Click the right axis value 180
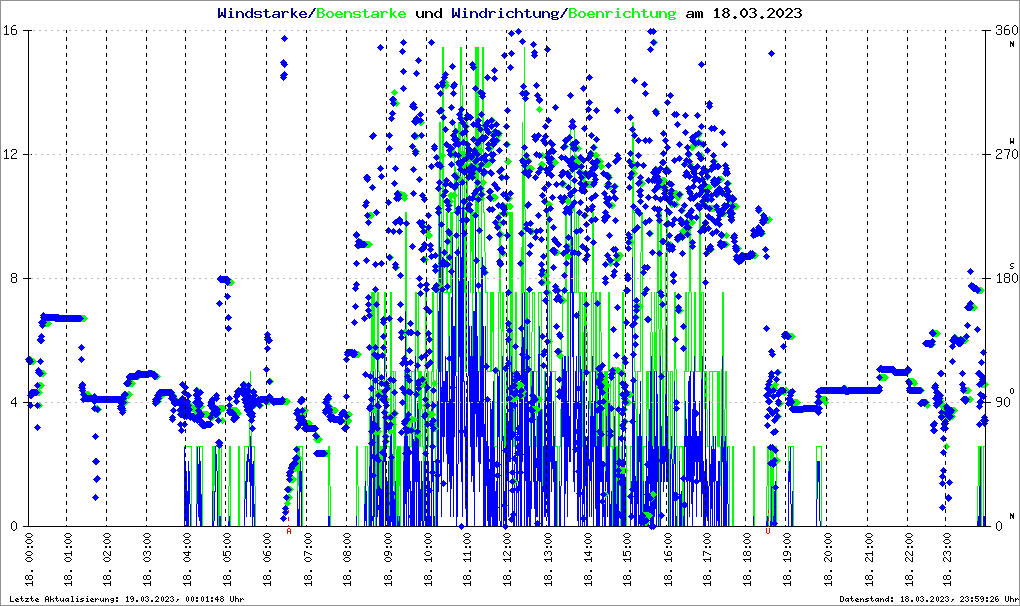1020x606 pixels. point(1006,278)
